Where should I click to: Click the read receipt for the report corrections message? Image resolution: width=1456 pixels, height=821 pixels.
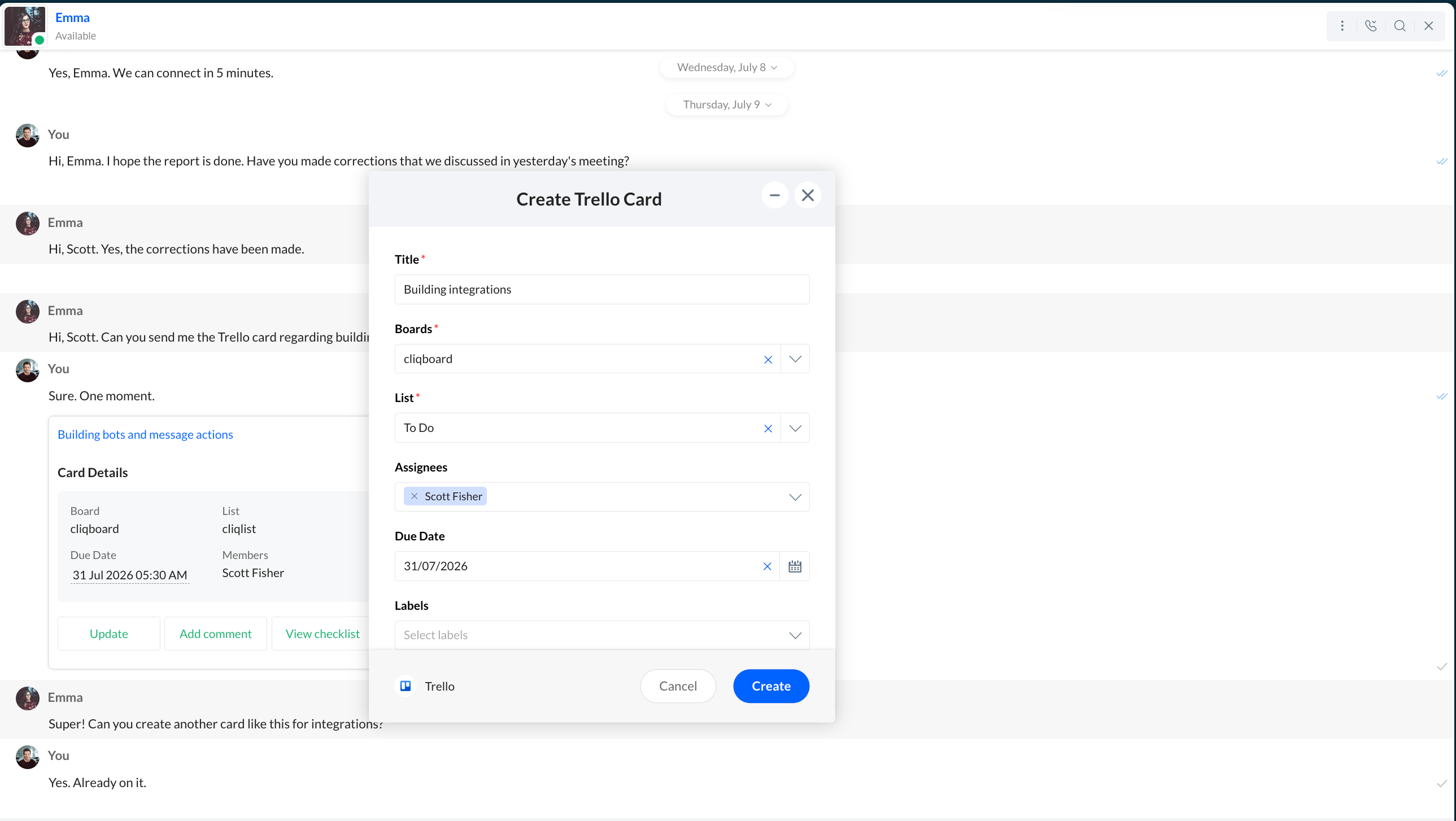[1442, 161]
